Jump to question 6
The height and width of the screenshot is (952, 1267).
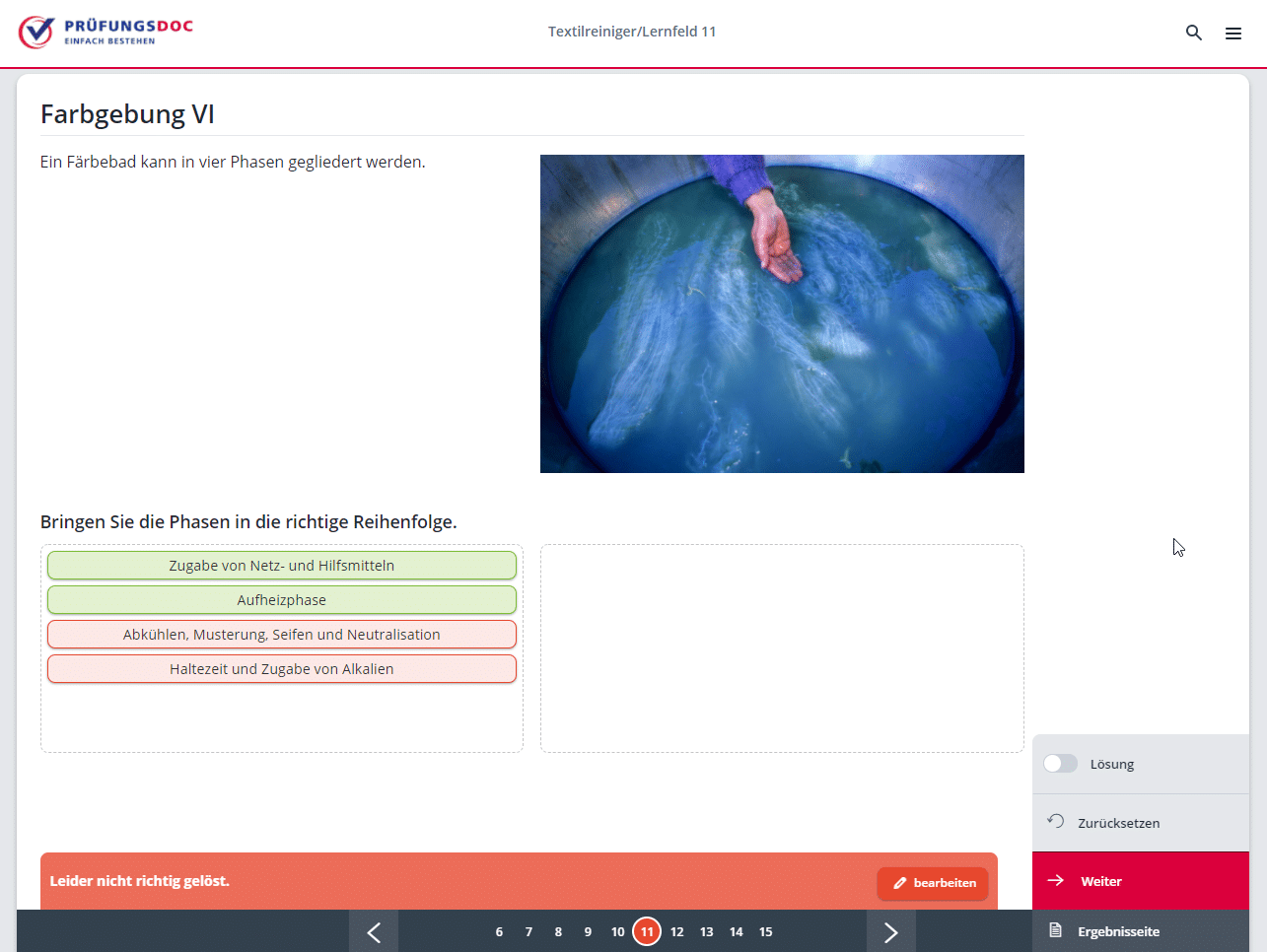click(499, 932)
